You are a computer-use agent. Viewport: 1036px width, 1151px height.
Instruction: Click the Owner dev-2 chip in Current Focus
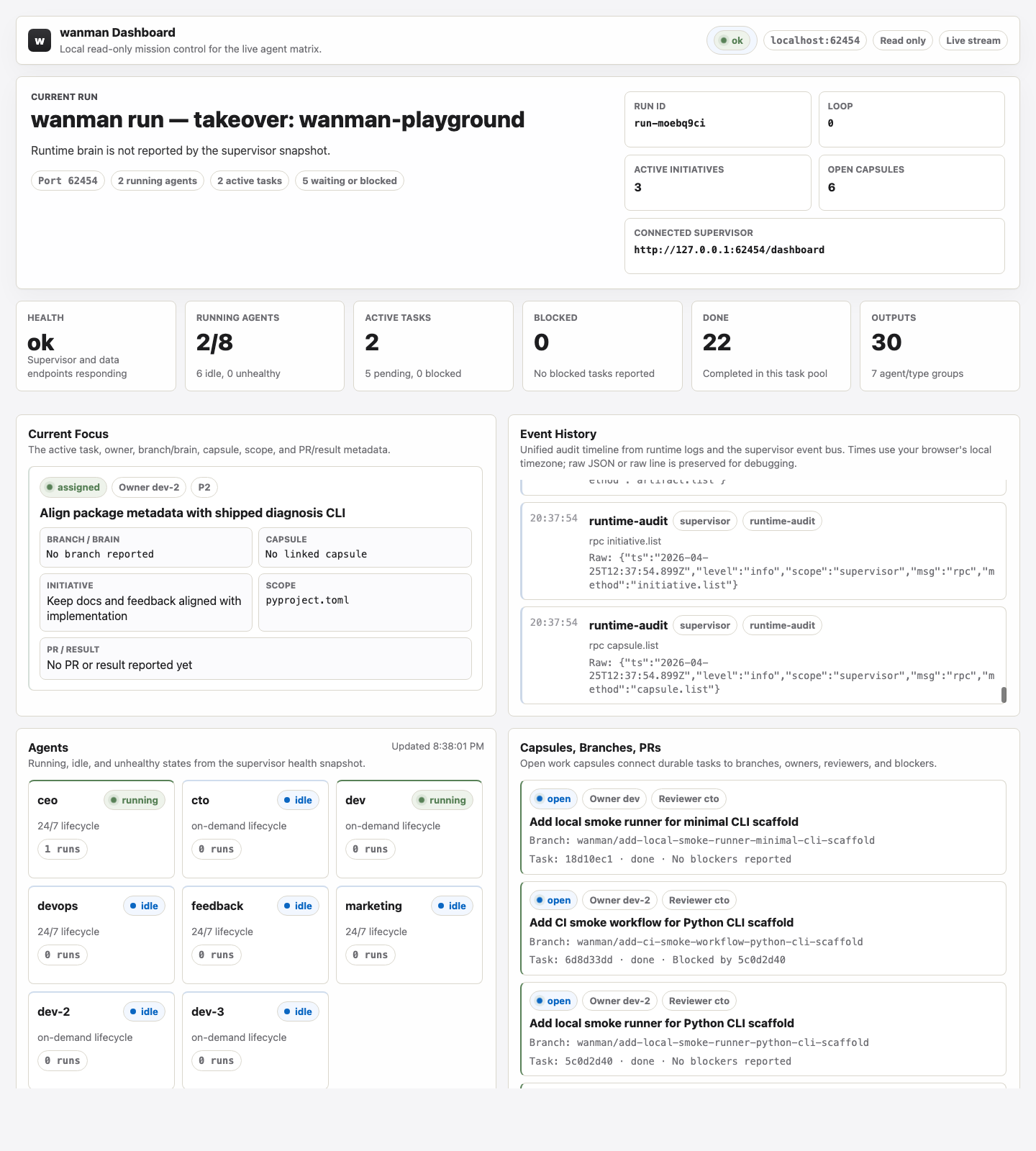pos(149,487)
